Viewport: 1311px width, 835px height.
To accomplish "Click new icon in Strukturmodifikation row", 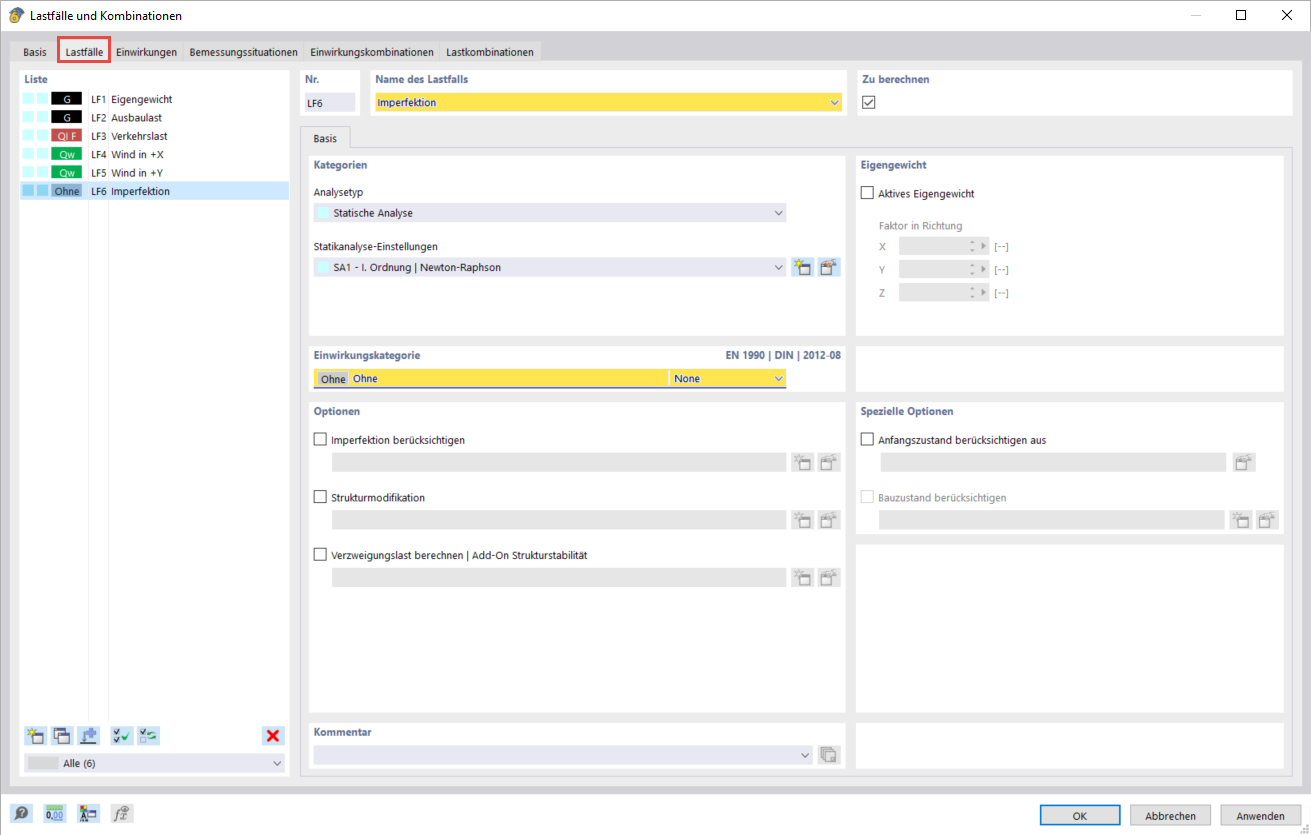I will 802,519.
